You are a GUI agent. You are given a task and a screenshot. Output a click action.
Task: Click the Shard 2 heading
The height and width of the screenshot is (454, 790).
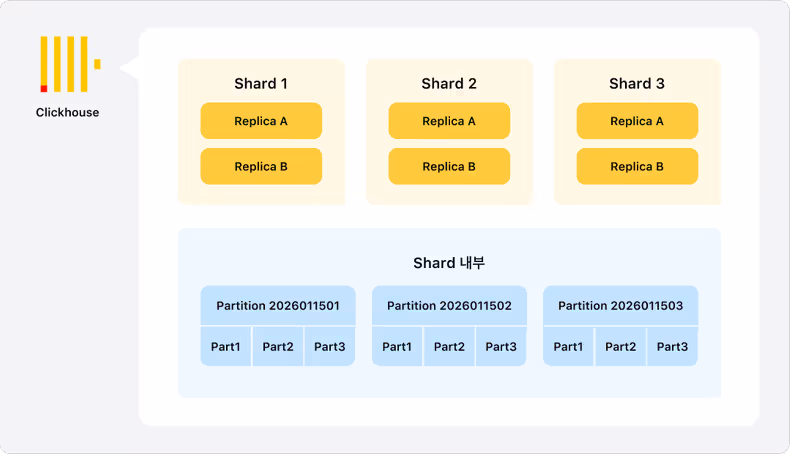pos(449,84)
